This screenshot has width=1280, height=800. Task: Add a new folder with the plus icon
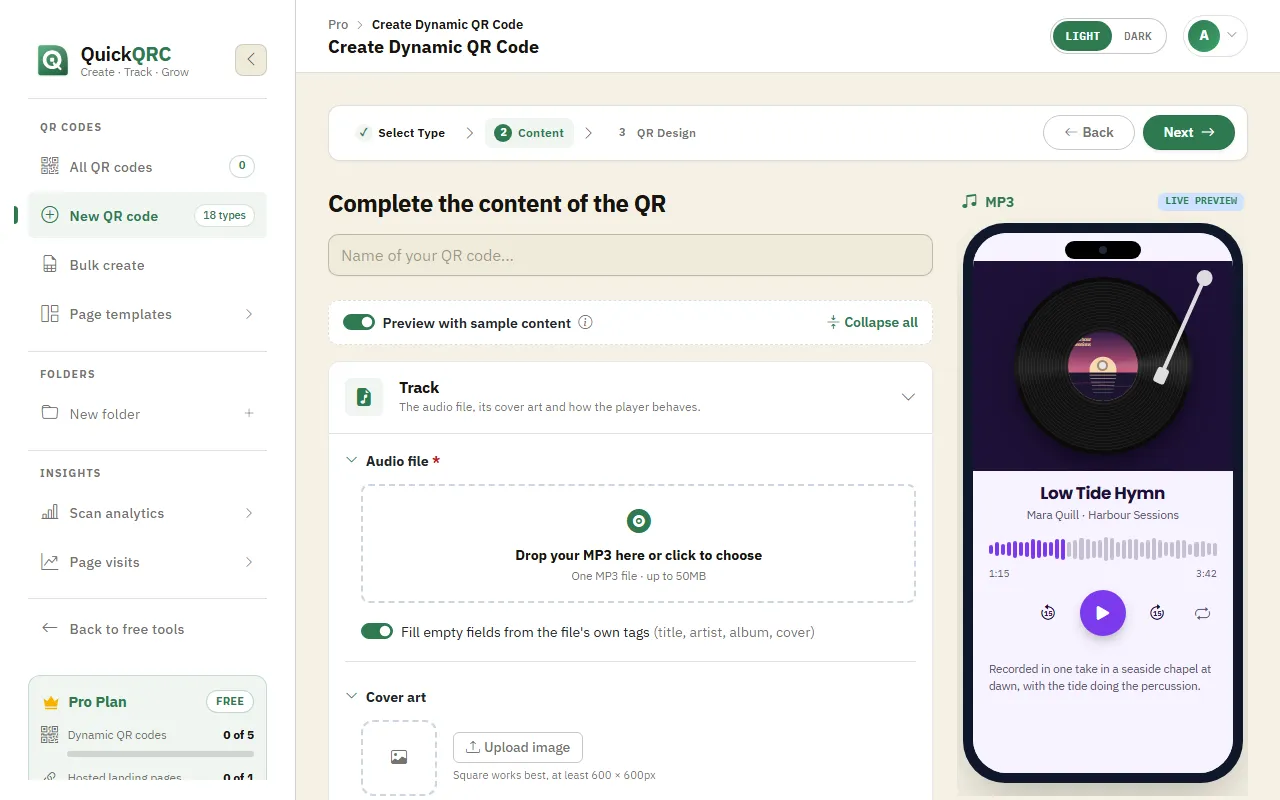[x=249, y=413]
